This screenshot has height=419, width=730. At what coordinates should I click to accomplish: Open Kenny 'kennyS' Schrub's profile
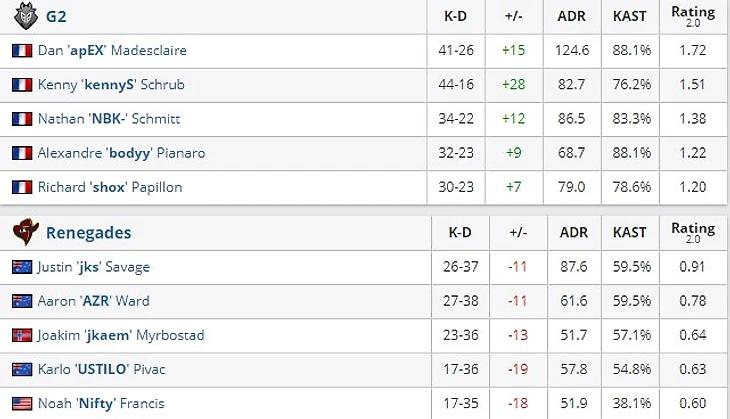111,85
